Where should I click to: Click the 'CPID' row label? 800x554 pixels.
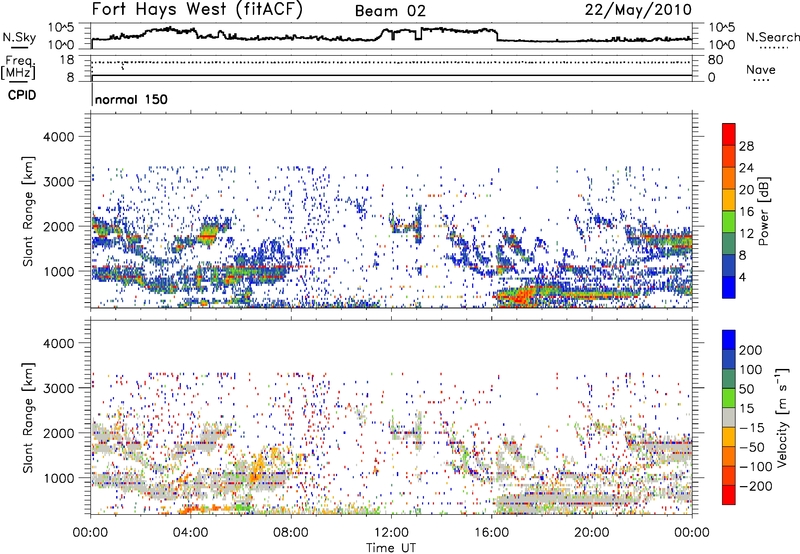(22, 95)
